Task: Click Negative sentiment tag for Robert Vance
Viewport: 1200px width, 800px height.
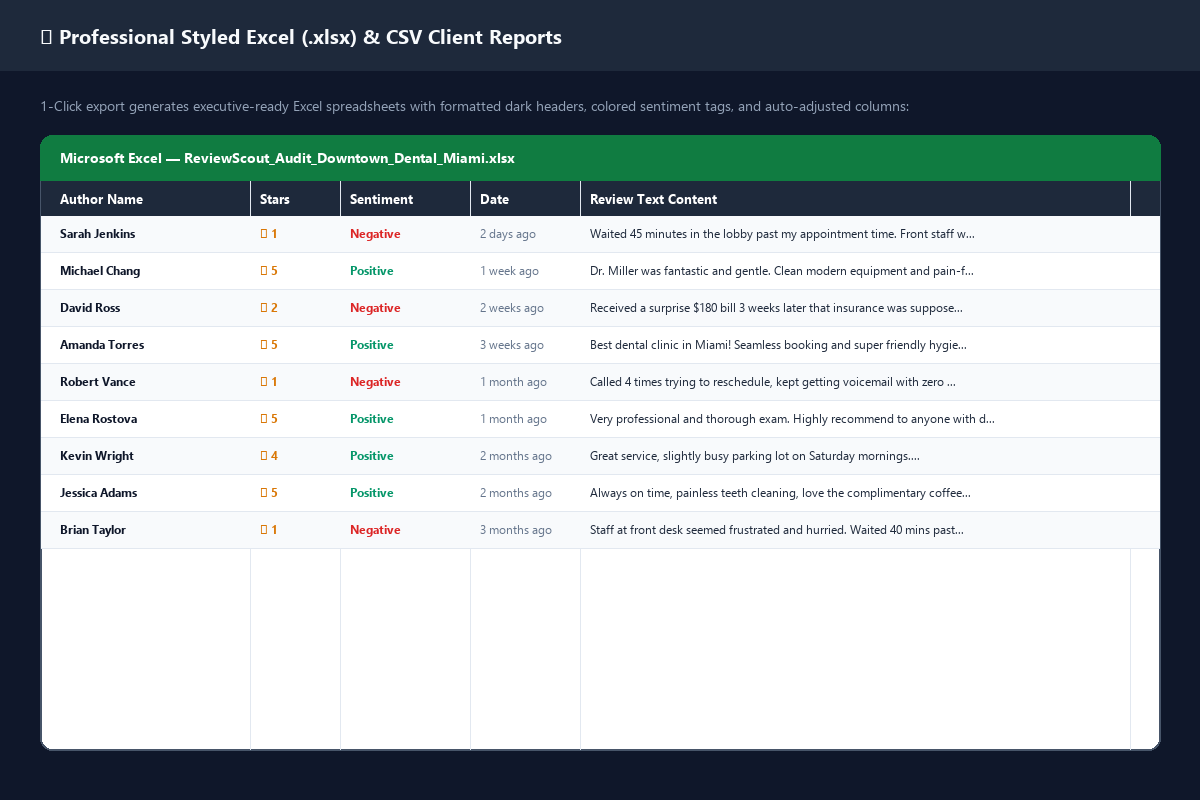Action: [x=375, y=382]
